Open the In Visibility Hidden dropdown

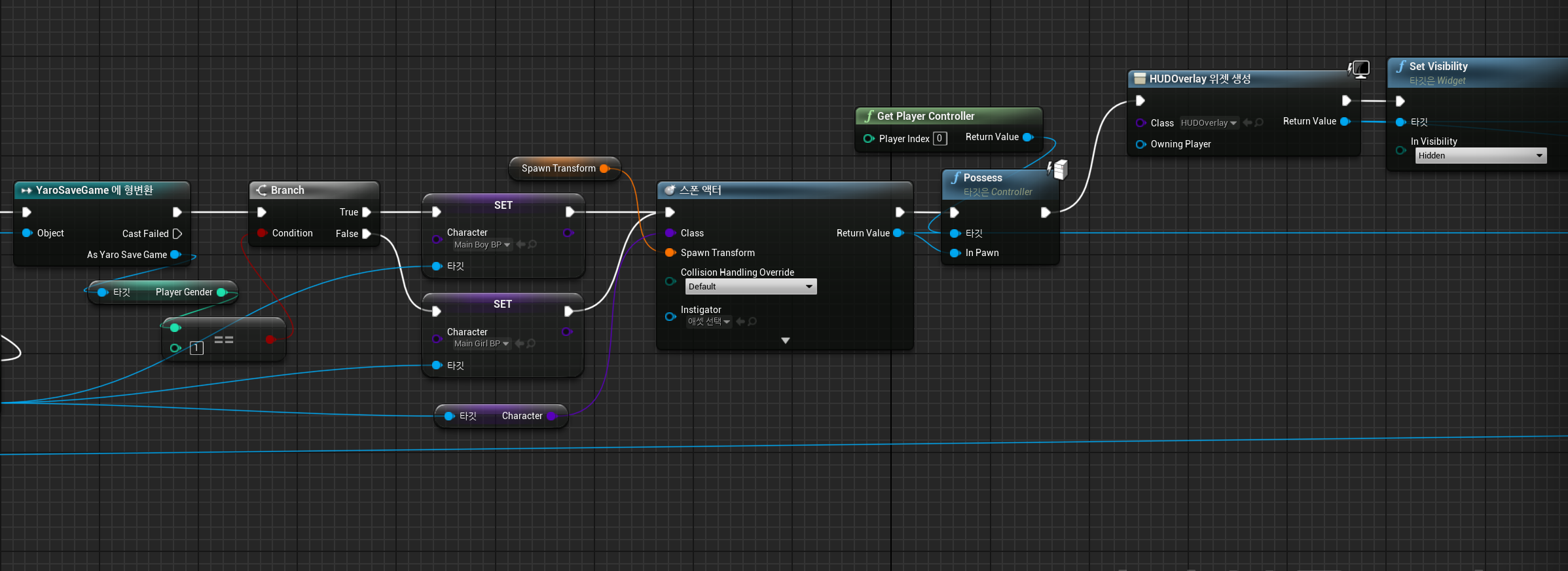tap(1480, 156)
